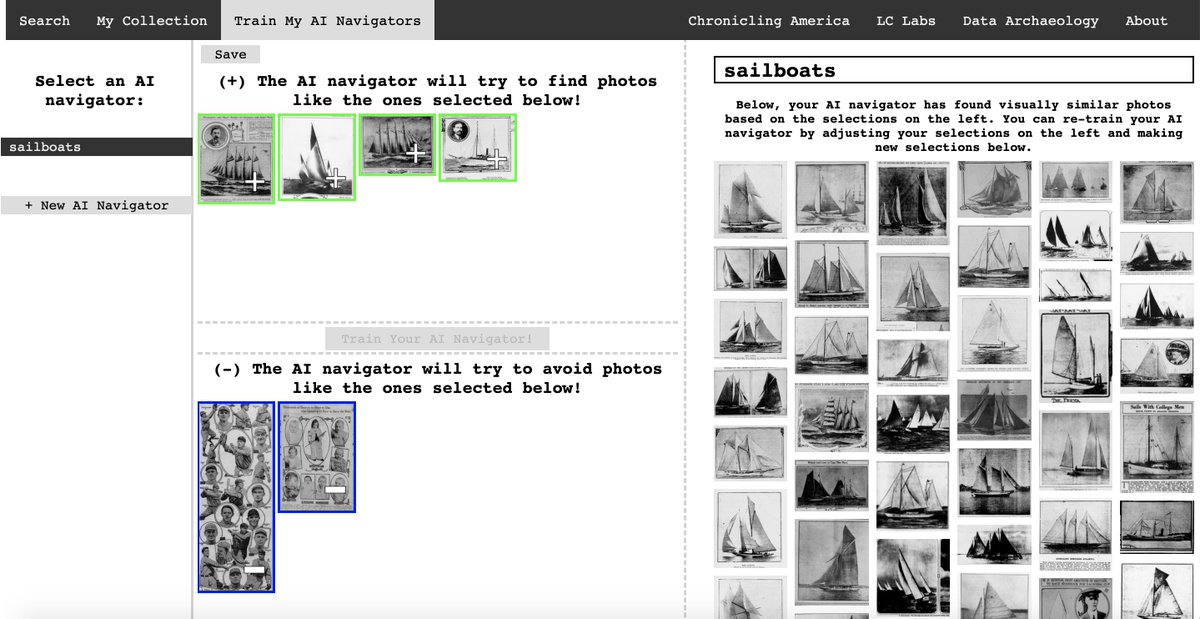The height and width of the screenshot is (619, 1200).
Task: Create a New AI Navigator
Action: pos(96,205)
